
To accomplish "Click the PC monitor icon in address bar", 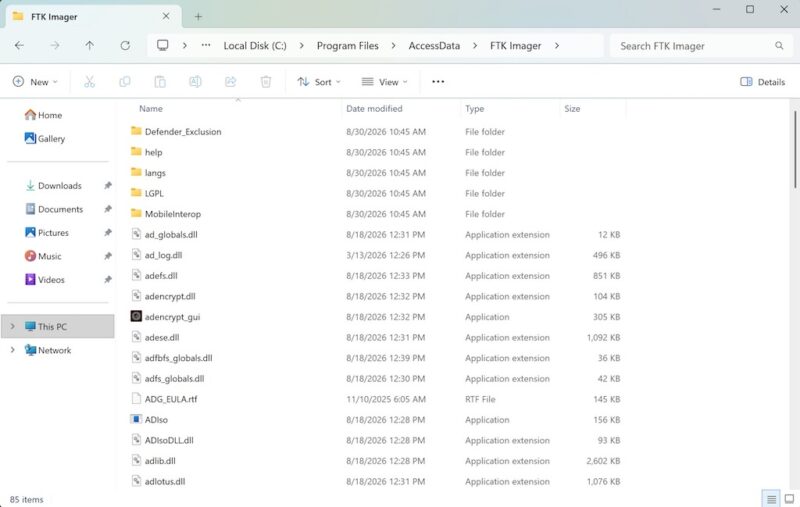I will 163,45.
